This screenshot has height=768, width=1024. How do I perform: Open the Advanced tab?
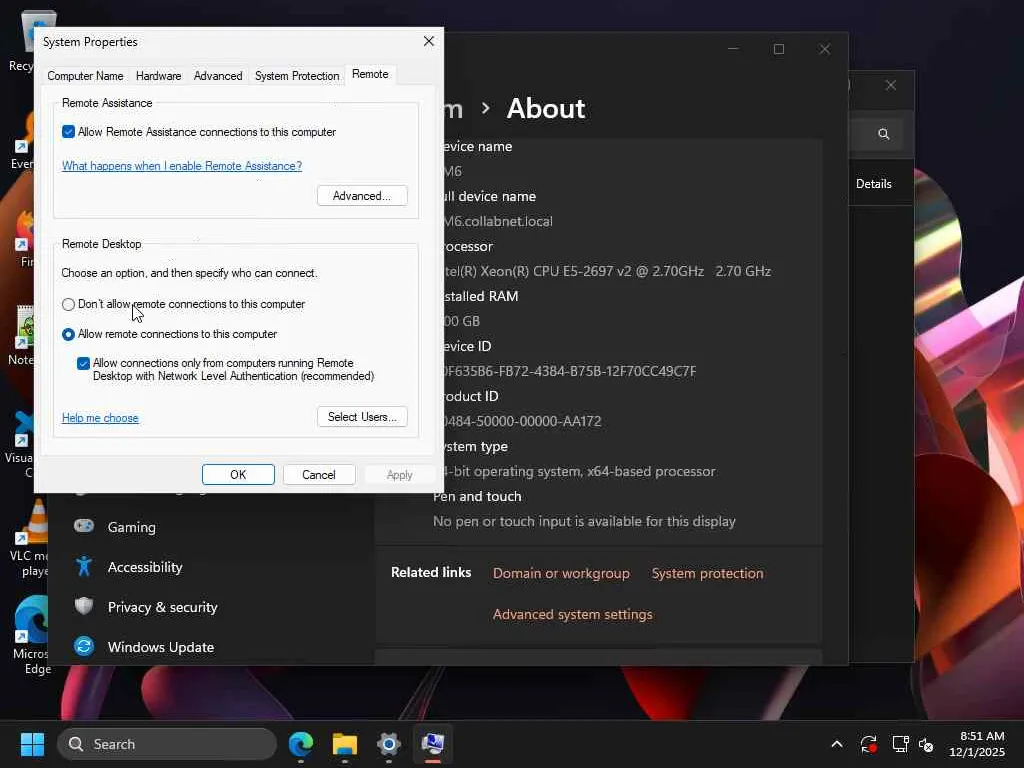(217, 76)
